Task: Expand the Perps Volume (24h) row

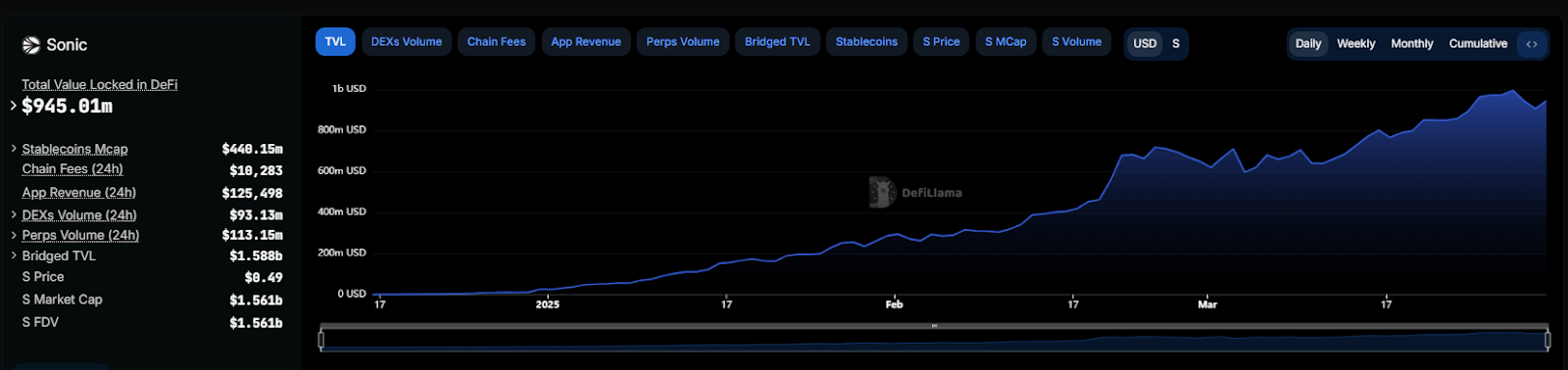Action: (x=14, y=235)
